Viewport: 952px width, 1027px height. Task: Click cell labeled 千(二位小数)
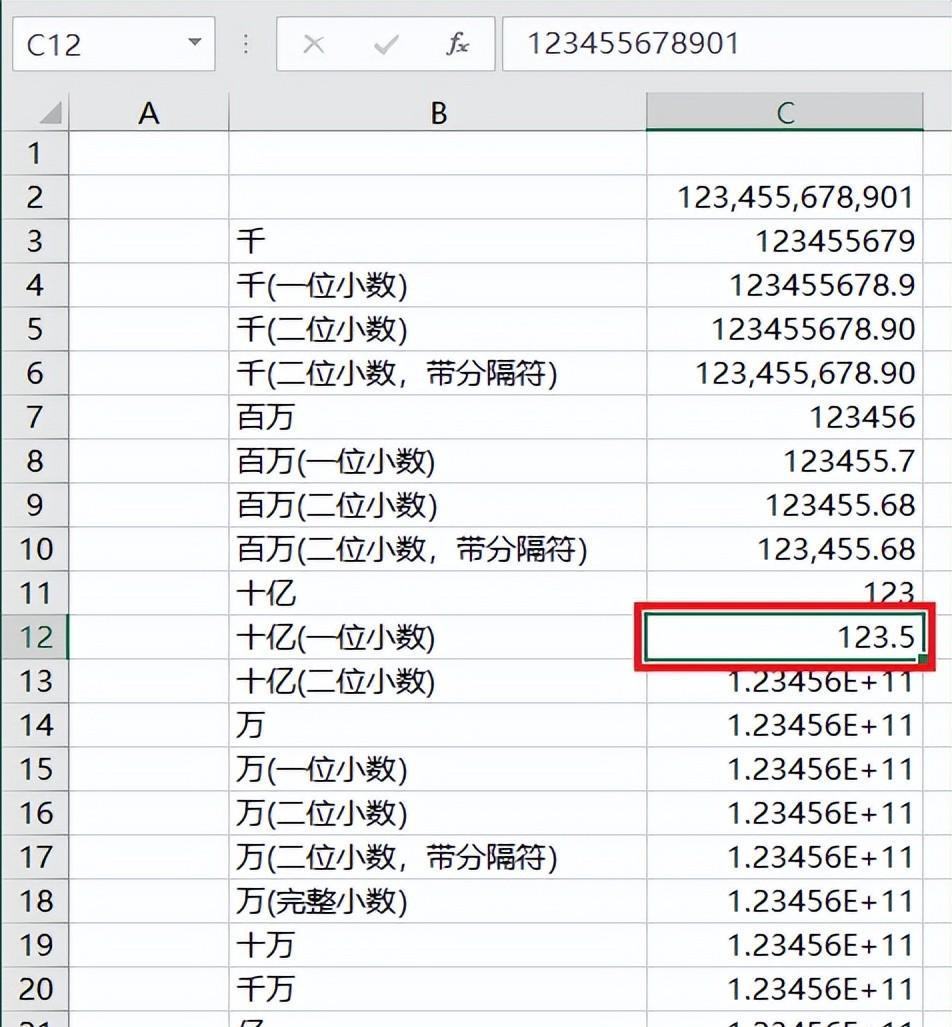[438, 329]
